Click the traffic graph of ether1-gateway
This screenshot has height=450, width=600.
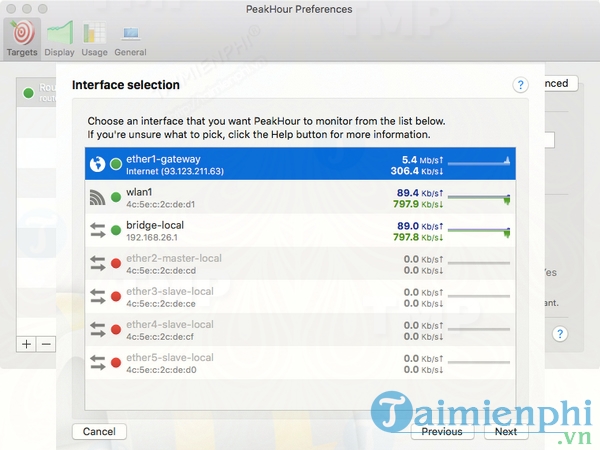[479, 161]
